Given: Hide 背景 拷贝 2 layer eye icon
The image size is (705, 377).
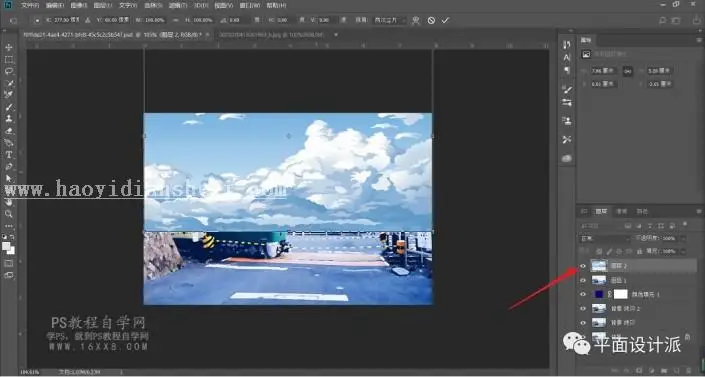Looking at the screenshot, I should point(583,309).
